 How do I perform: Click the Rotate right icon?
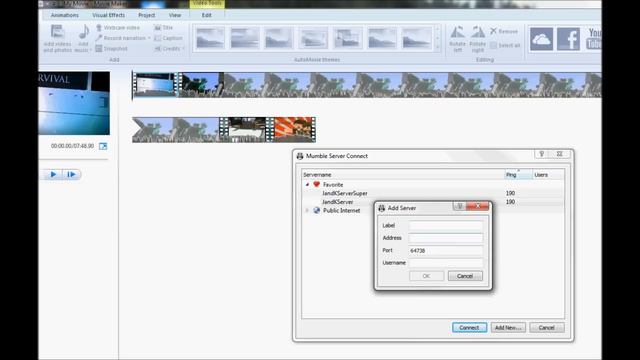click(478, 32)
